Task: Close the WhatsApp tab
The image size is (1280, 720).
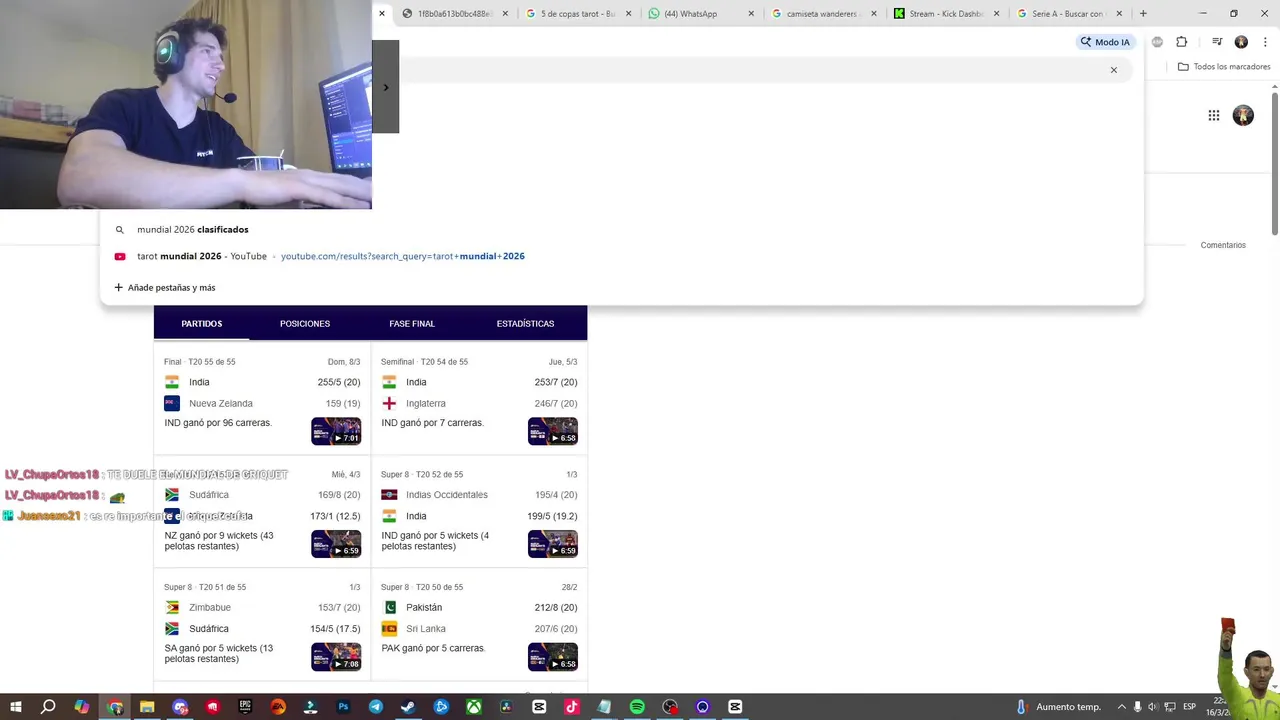Action: 751,14
